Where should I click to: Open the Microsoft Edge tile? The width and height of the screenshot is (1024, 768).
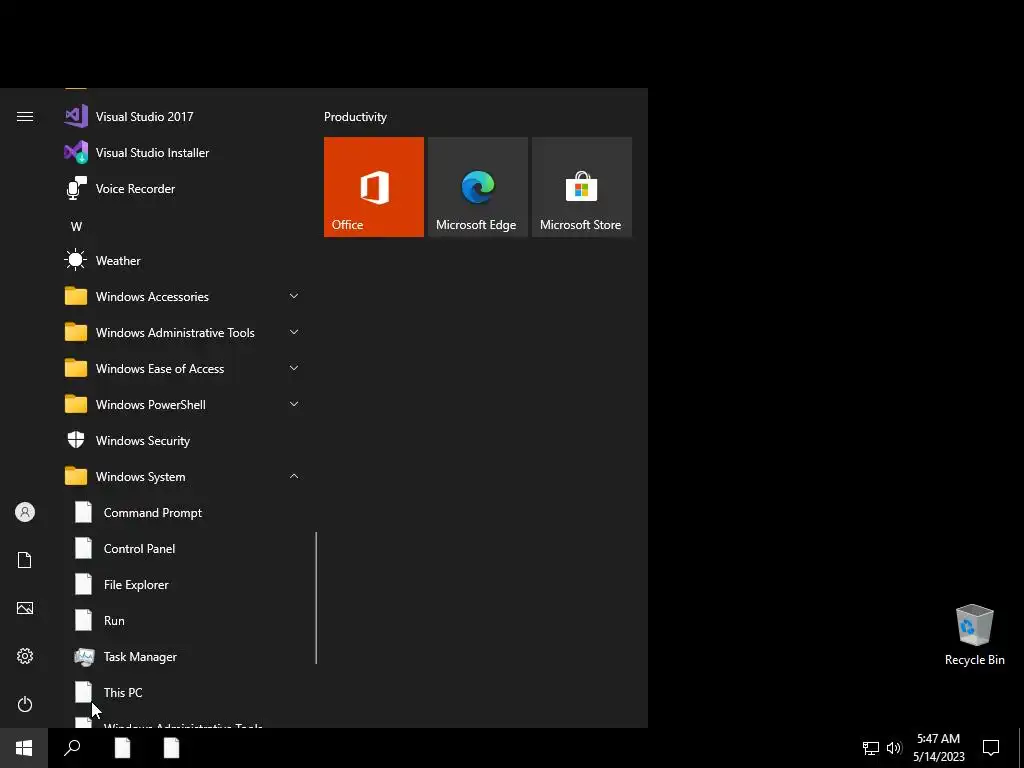pos(477,187)
